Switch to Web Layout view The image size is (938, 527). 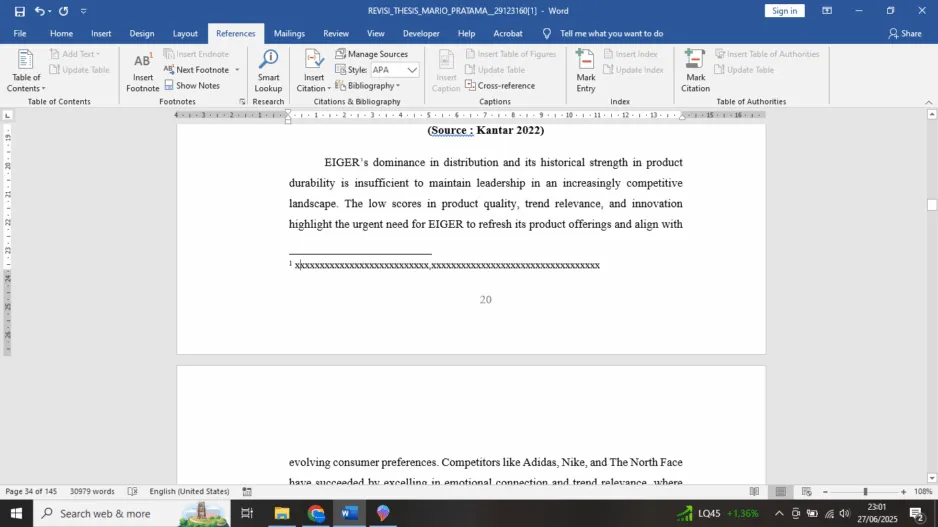click(806, 491)
